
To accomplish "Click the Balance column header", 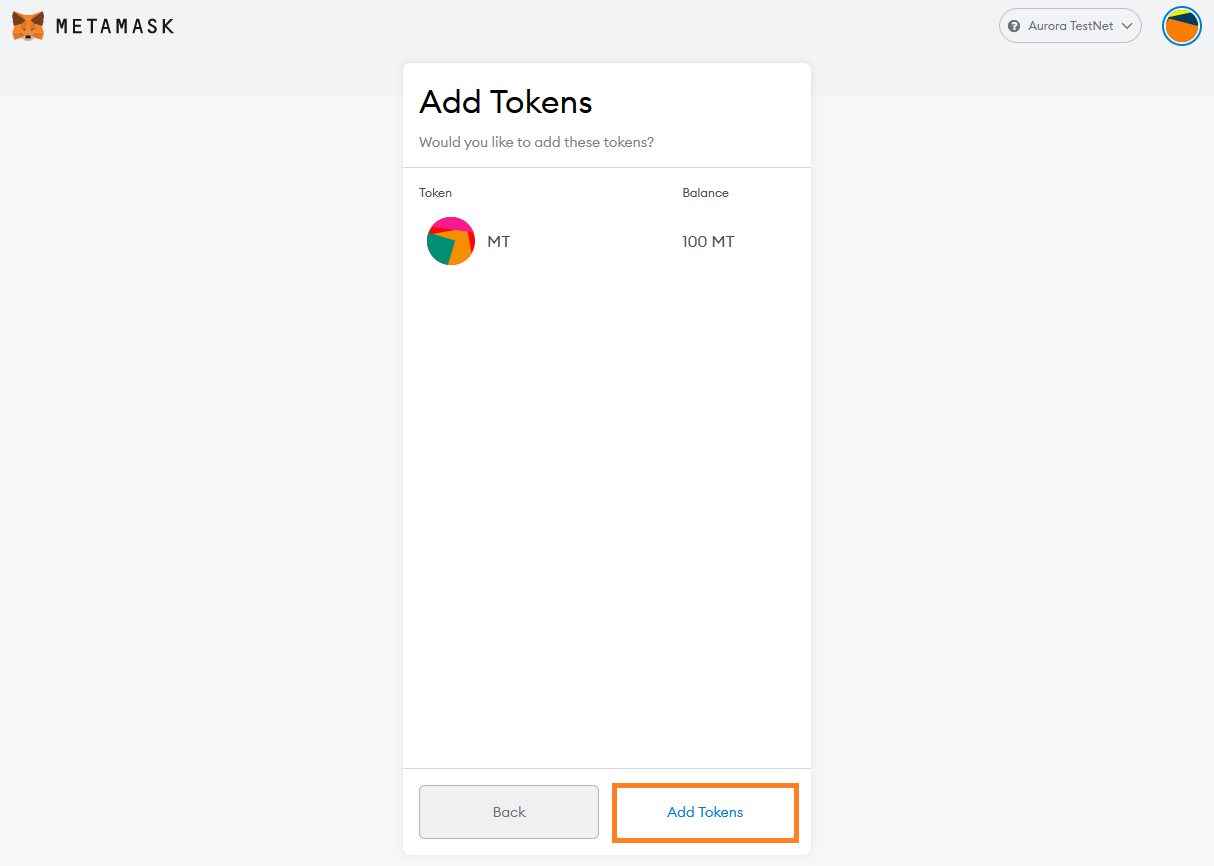I will (x=705, y=193).
